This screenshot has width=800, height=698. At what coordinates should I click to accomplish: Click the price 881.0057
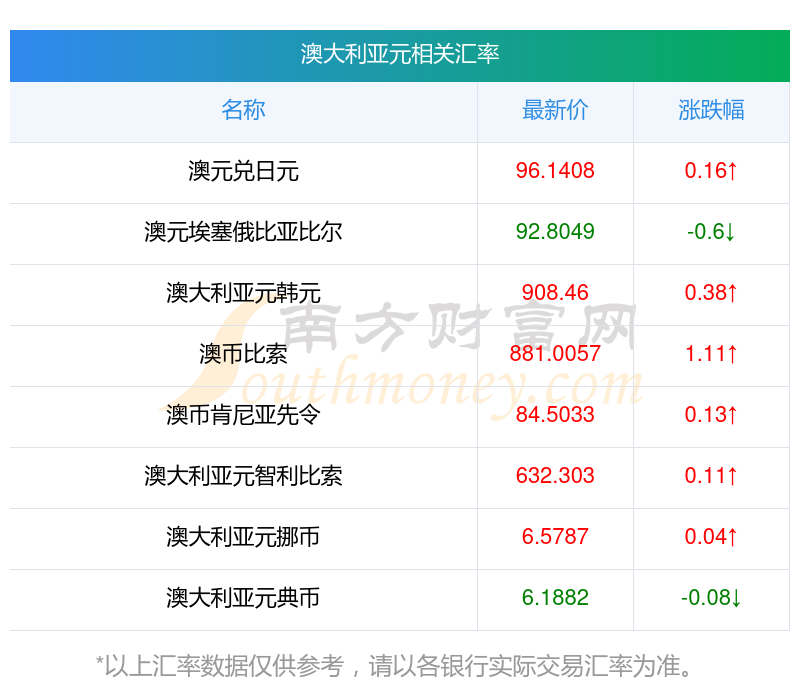[555, 354]
